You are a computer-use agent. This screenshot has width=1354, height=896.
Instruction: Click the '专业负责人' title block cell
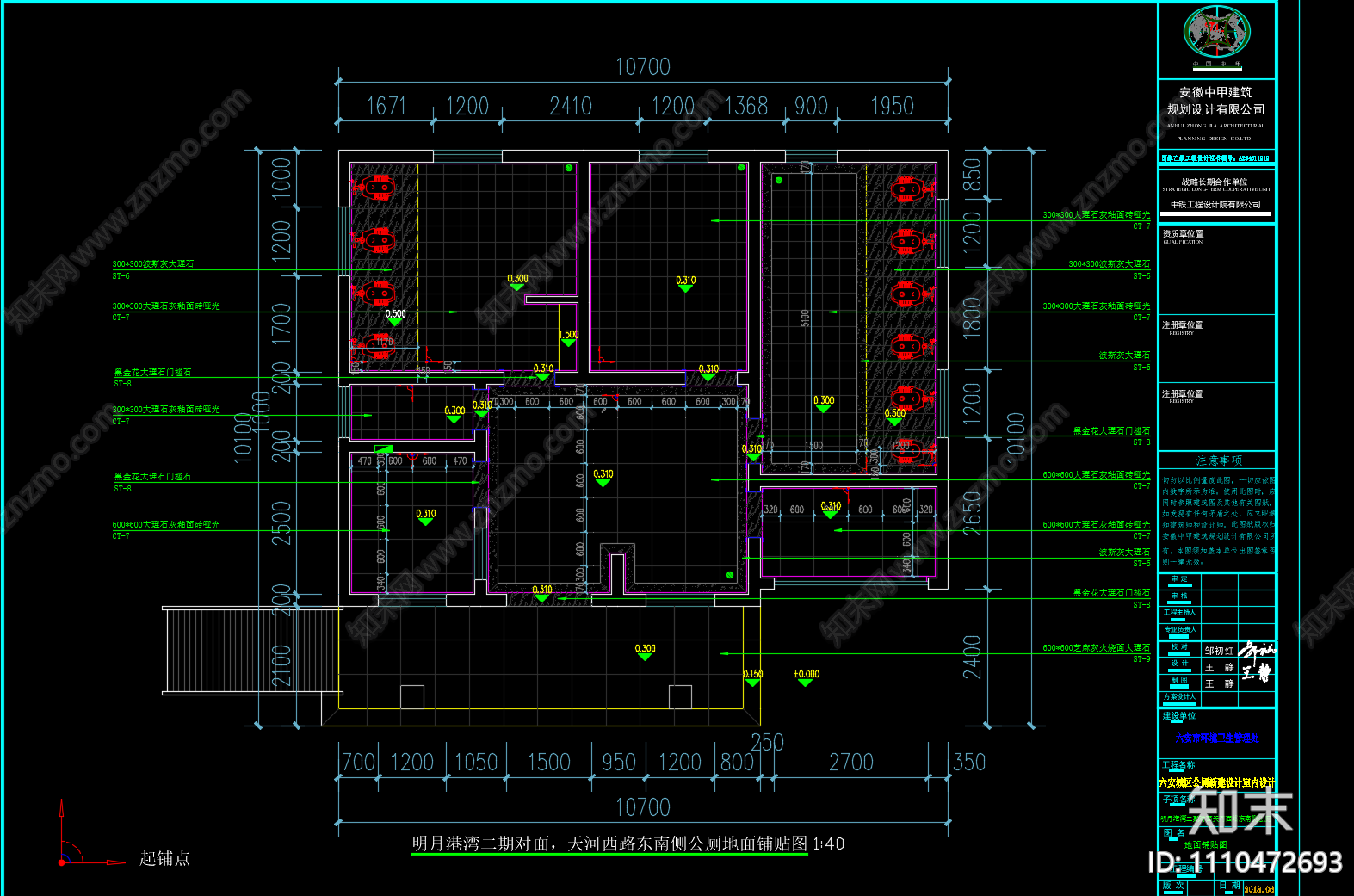tap(1179, 630)
